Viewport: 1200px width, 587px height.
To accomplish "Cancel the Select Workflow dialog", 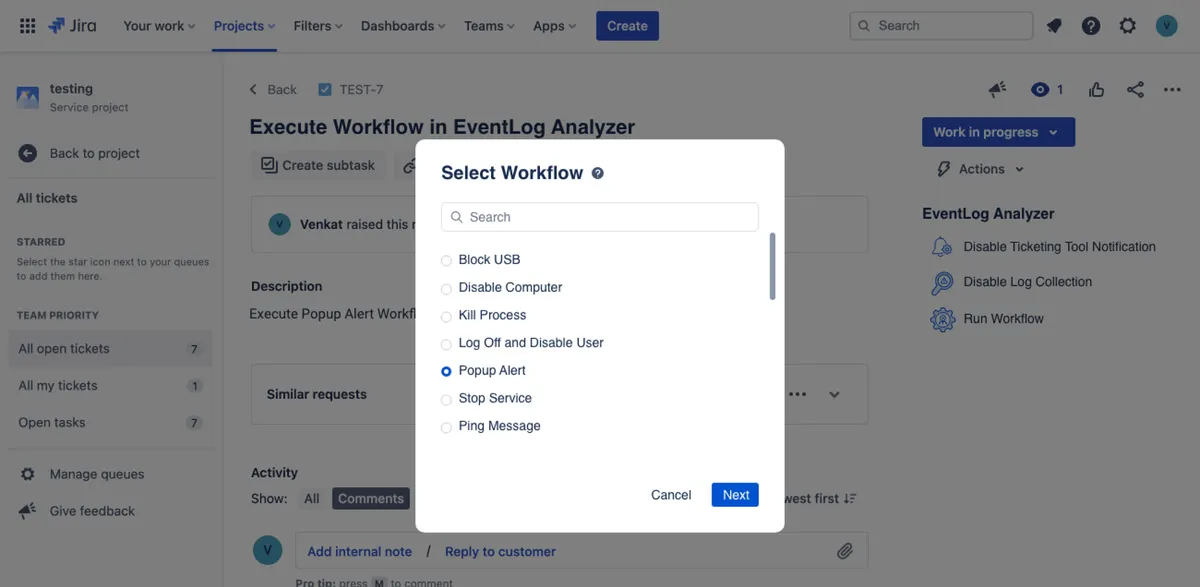I will click(671, 495).
